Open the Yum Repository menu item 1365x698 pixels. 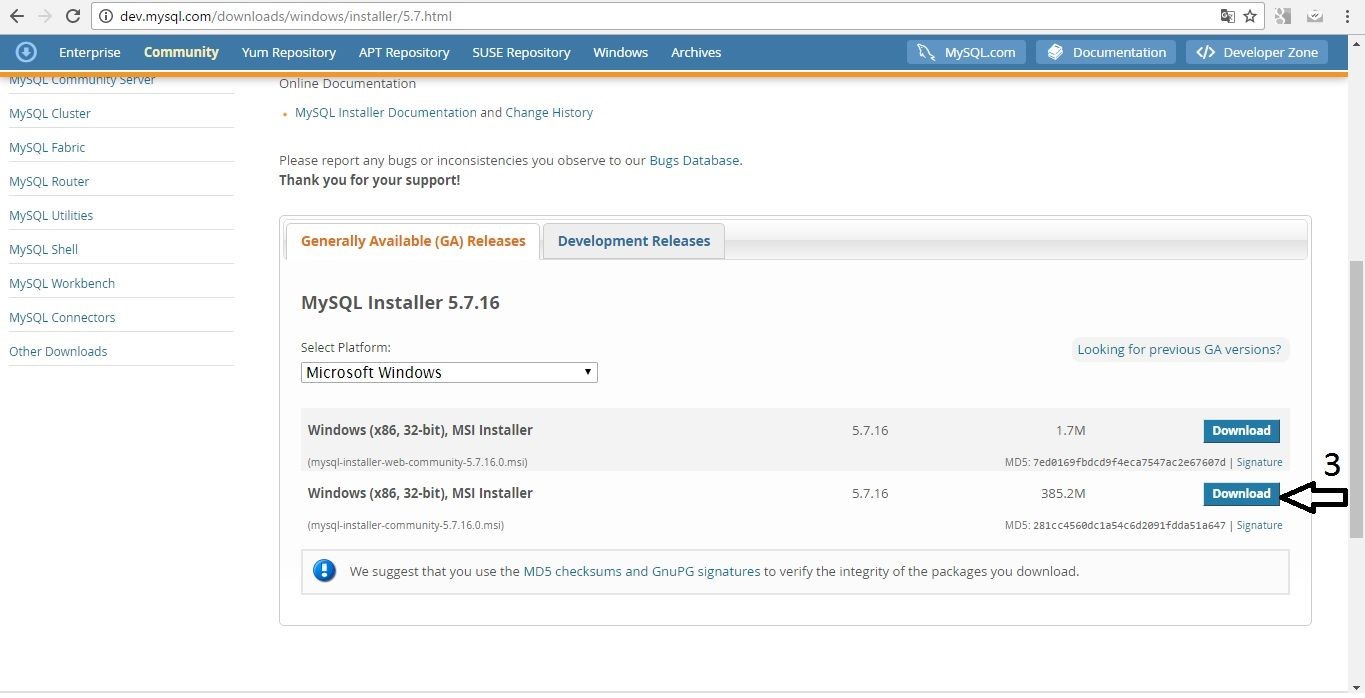pos(288,52)
